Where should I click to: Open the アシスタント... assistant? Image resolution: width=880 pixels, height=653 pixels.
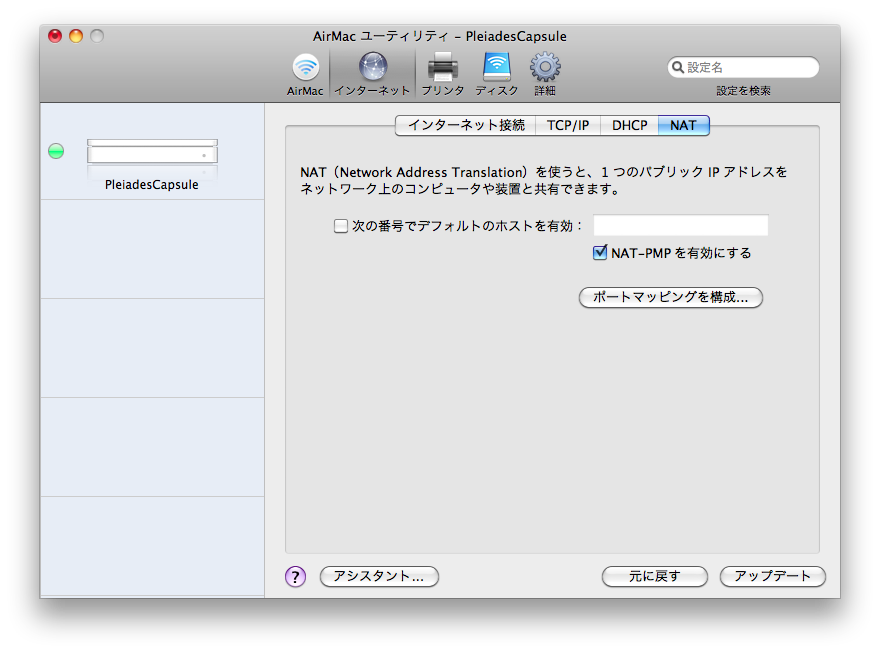coord(379,576)
